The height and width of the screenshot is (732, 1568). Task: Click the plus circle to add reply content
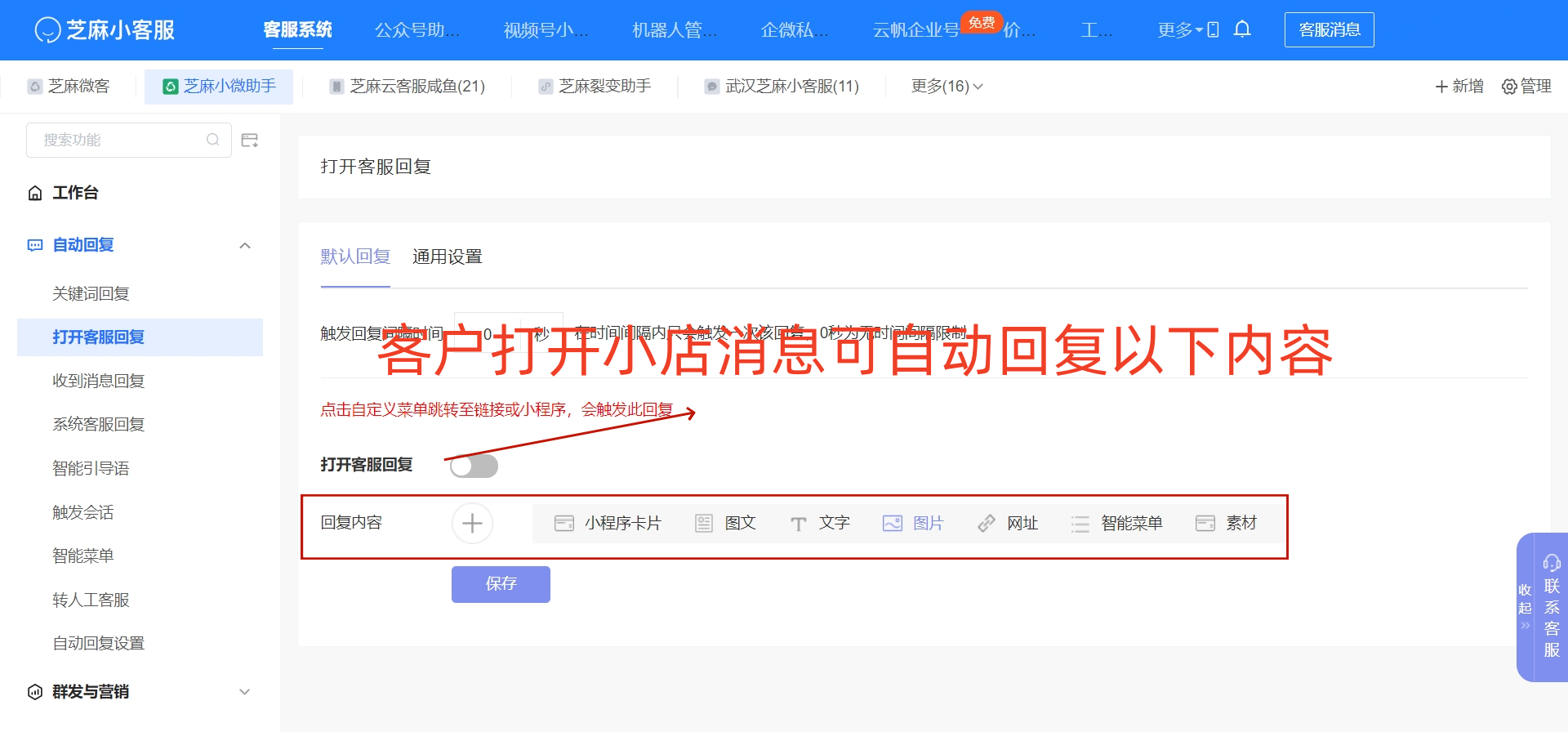472,523
